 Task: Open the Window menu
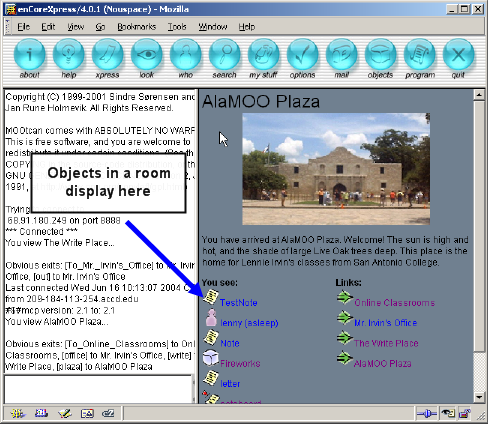pyautogui.click(x=213, y=27)
